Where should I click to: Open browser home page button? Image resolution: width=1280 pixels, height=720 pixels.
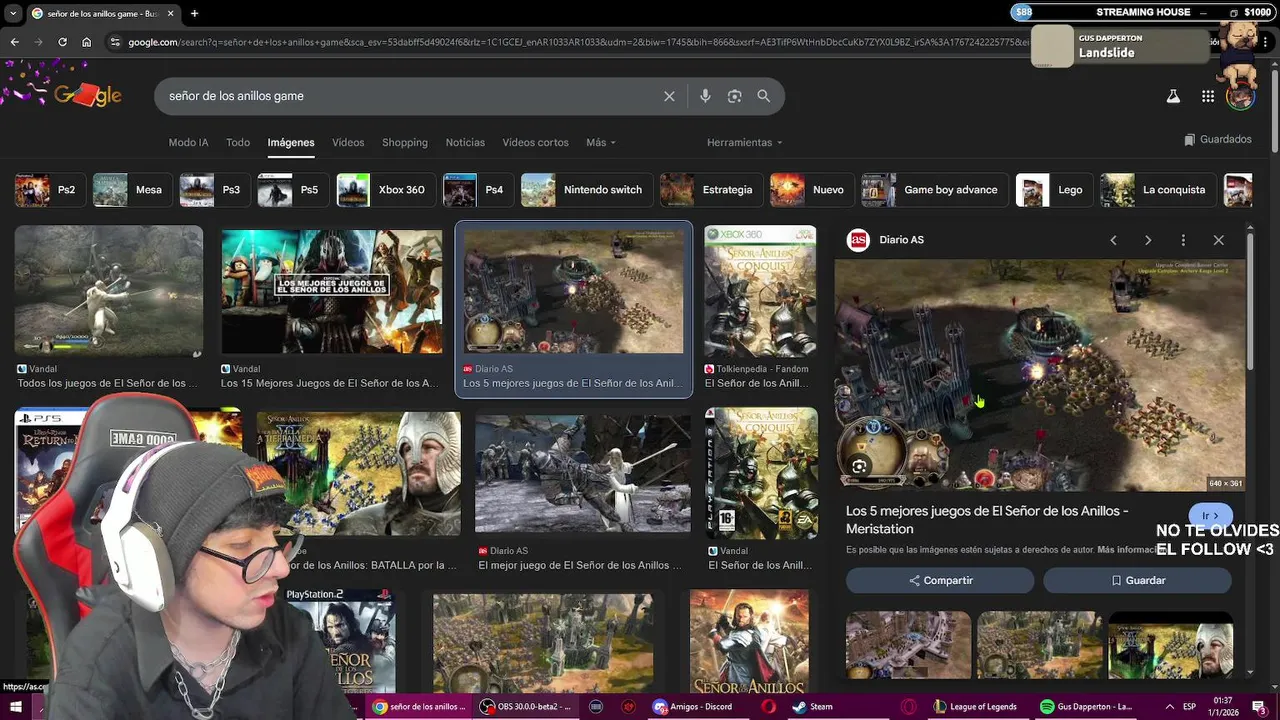coord(87,42)
